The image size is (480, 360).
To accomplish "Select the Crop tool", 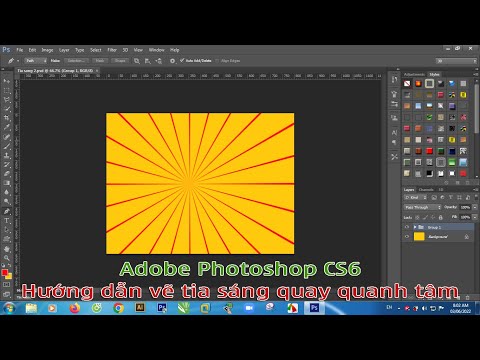I will point(7,118).
